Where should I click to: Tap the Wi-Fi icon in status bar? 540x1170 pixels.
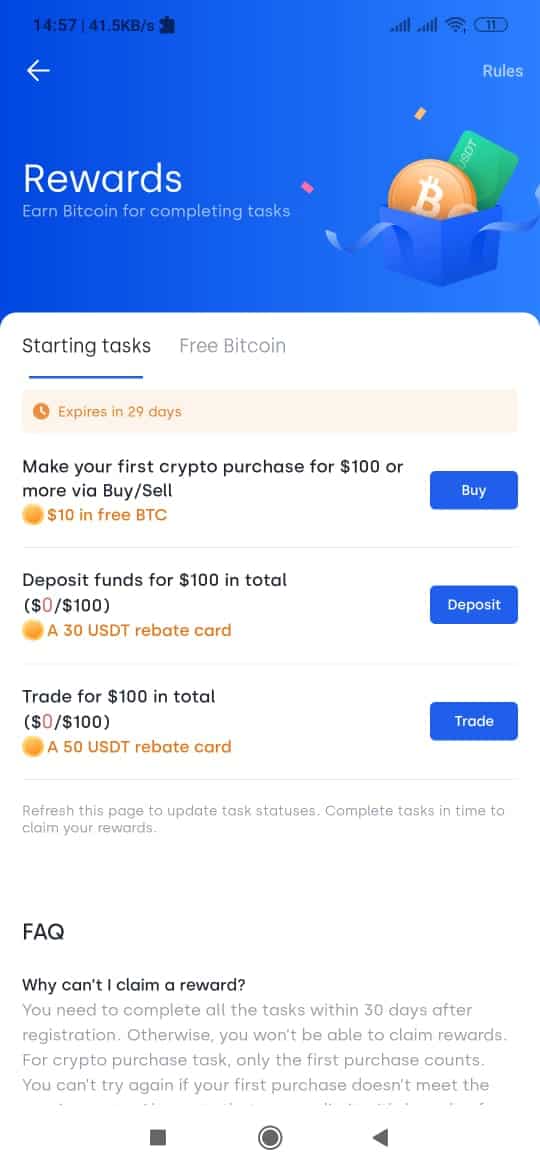[454, 25]
